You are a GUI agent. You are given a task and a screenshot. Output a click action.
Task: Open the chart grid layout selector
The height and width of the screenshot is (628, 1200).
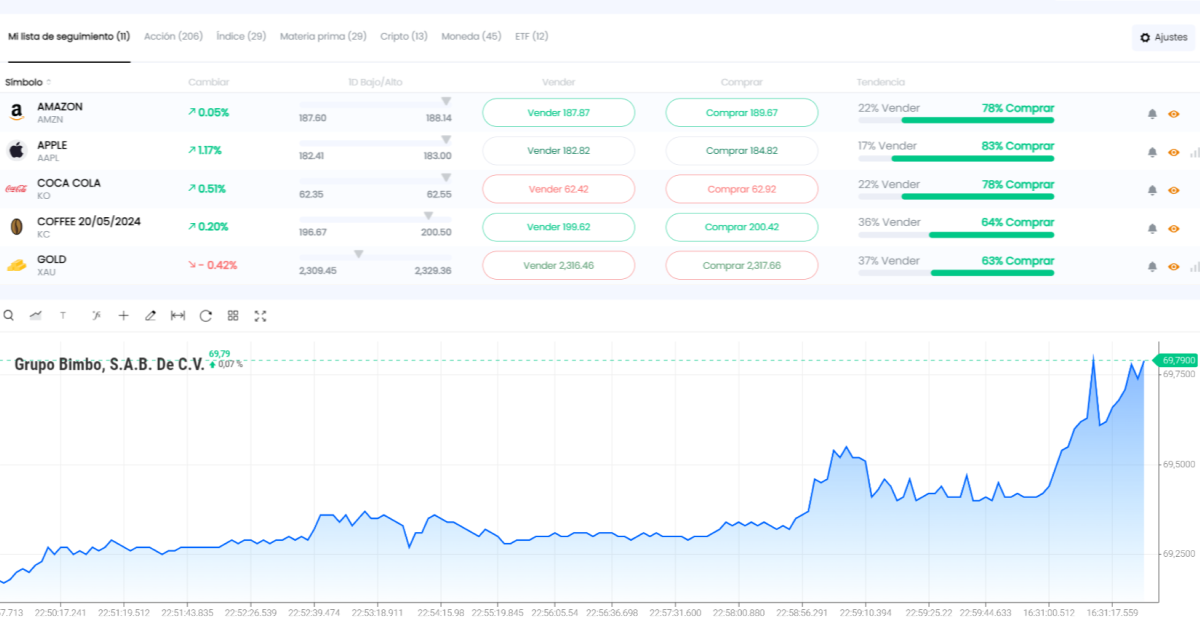coord(233,315)
